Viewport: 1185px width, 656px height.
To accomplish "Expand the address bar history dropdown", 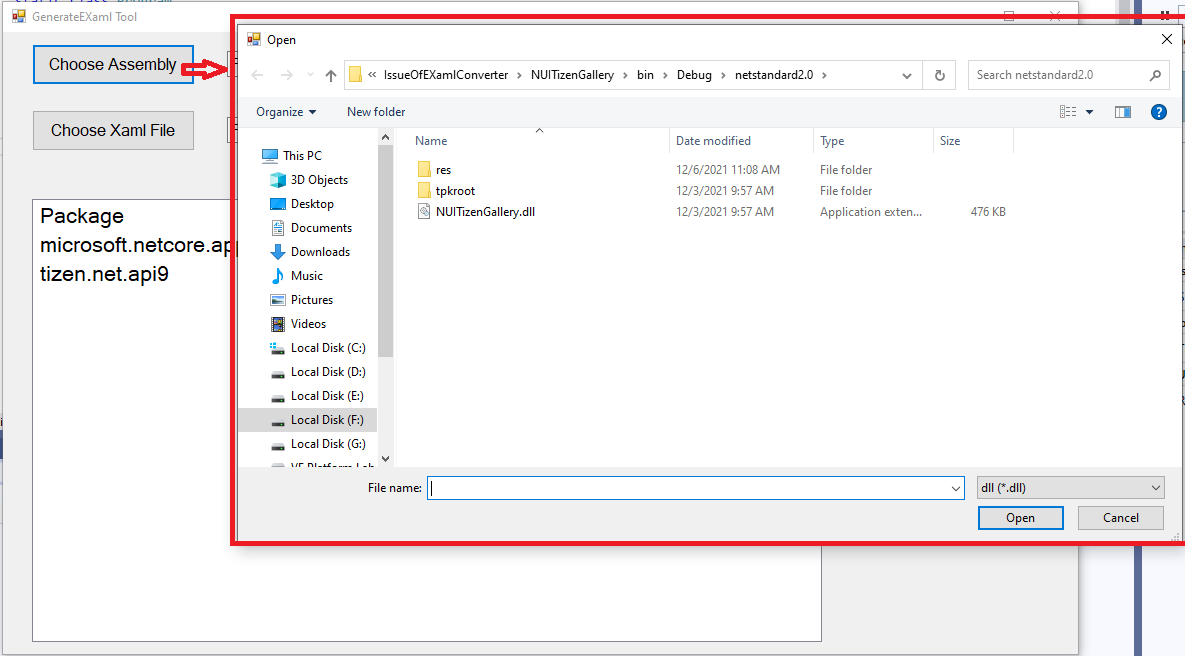I will pyautogui.click(x=907, y=75).
